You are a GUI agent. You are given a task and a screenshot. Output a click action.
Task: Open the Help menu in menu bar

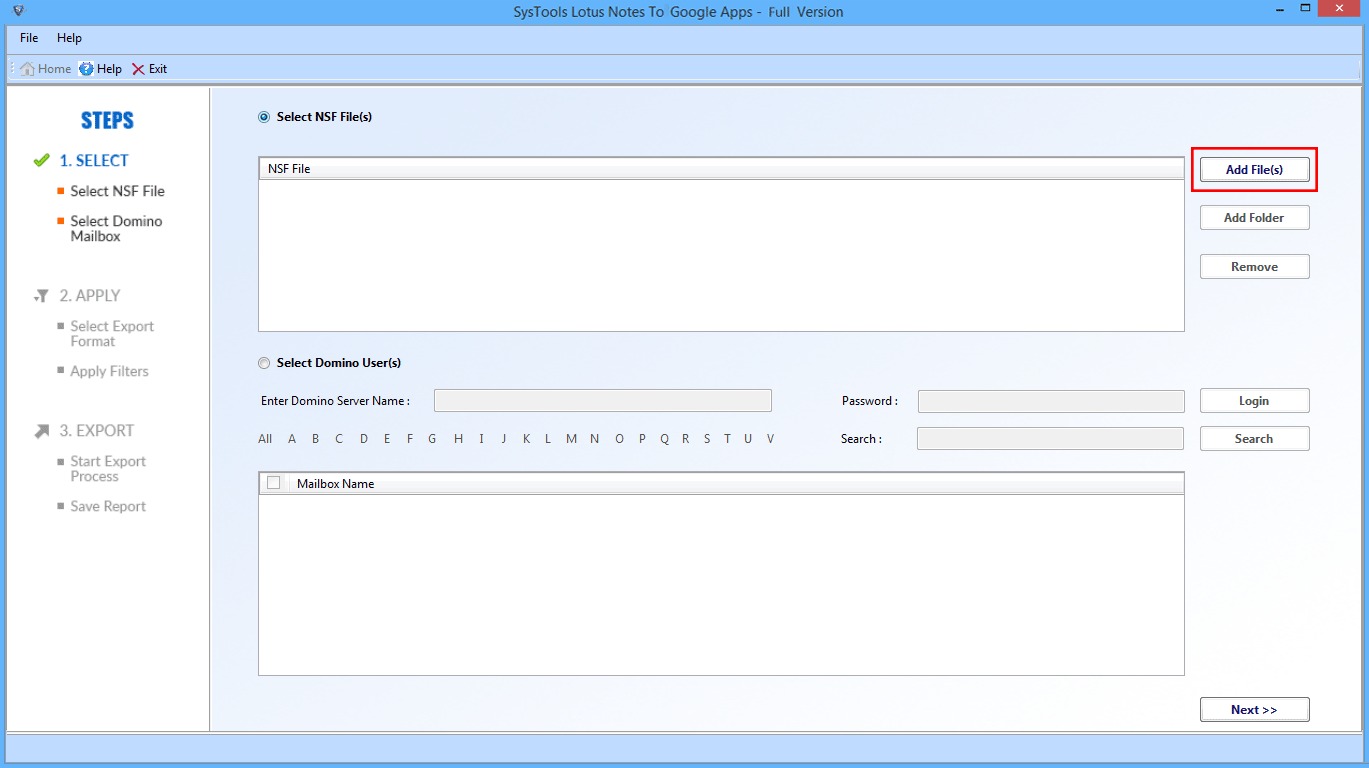point(69,38)
